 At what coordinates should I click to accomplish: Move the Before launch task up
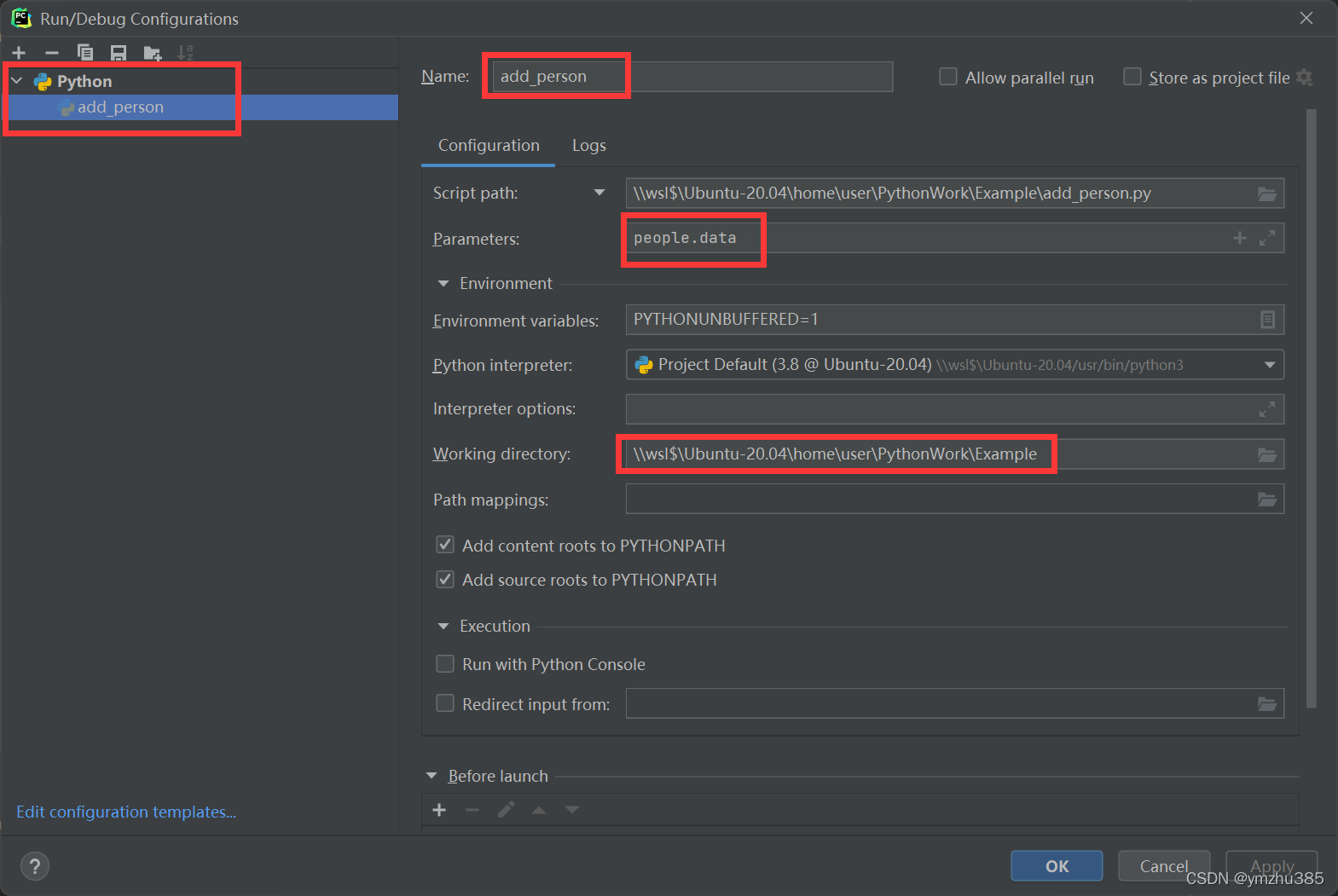(539, 810)
